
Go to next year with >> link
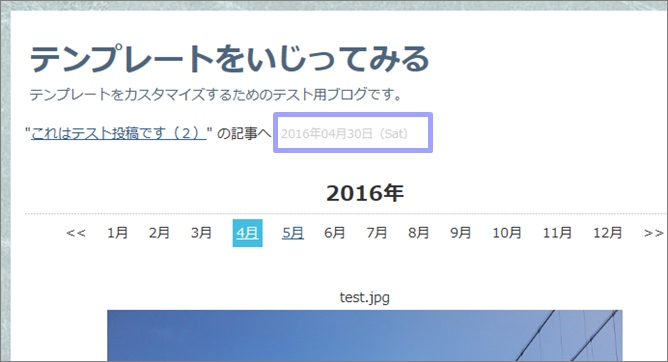click(x=653, y=233)
